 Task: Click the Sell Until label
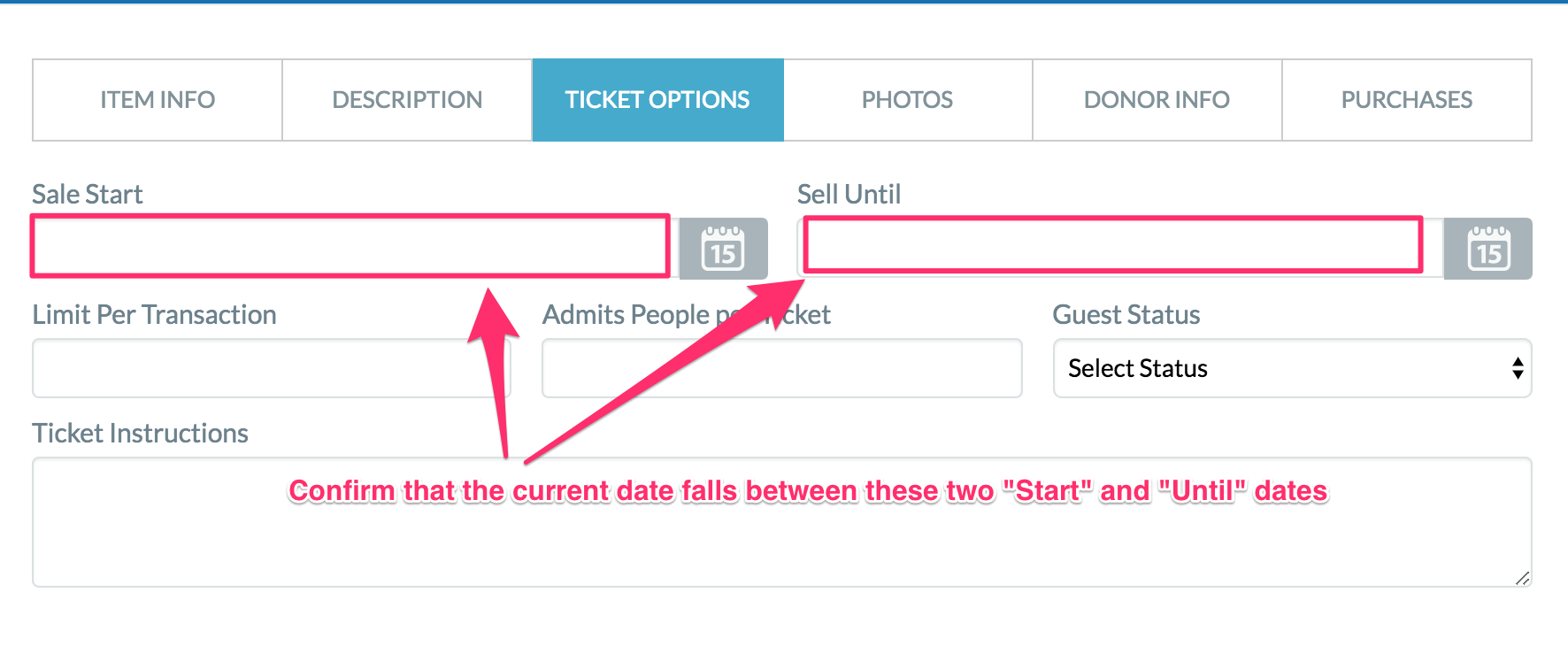[849, 194]
